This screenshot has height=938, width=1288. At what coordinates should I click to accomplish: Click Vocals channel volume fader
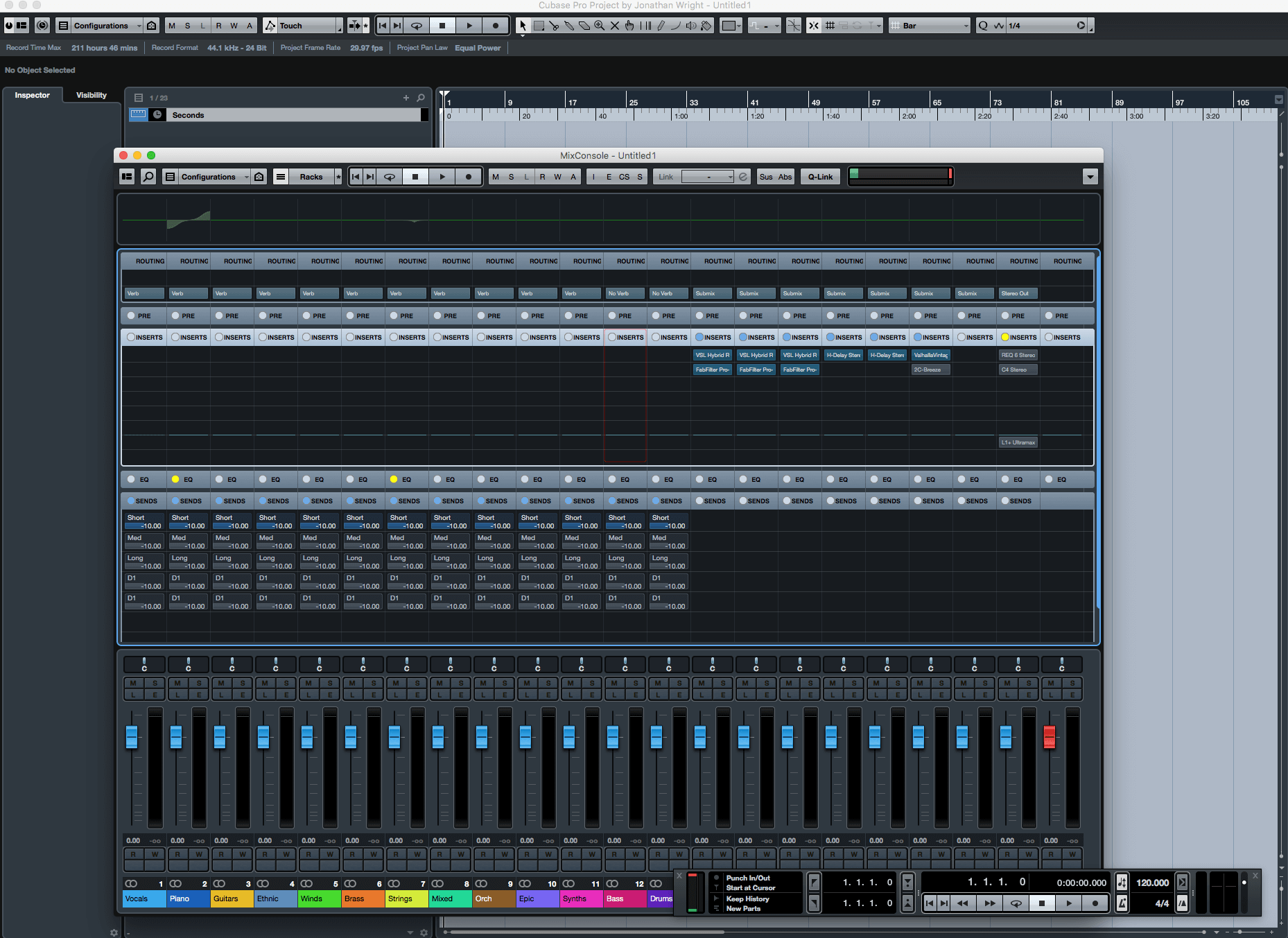pos(132,736)
